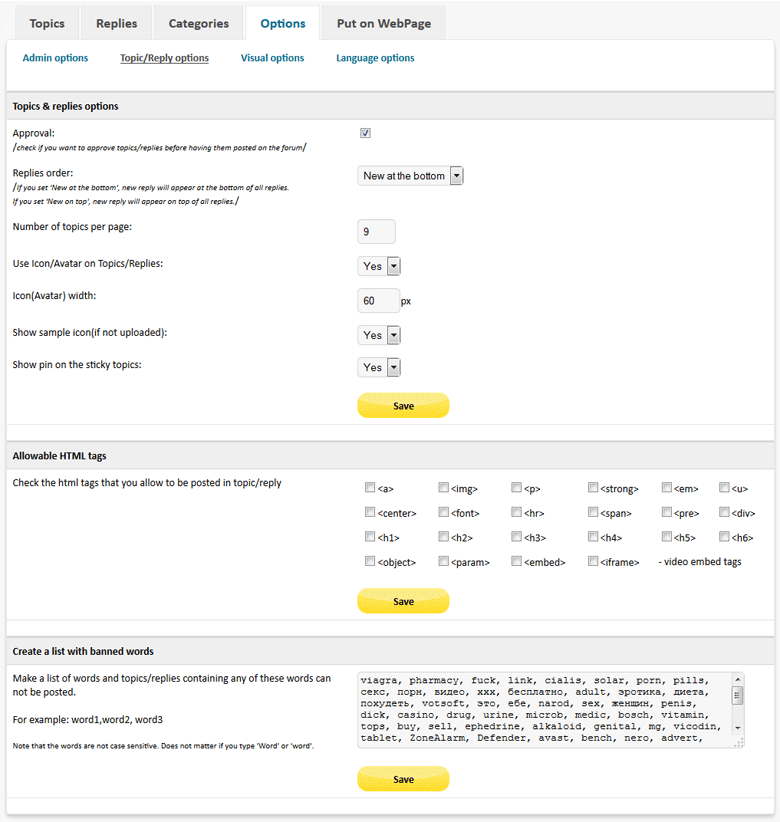Tick the <h6> tag checkbox
The image size is (780, 822).
(724, 536)
